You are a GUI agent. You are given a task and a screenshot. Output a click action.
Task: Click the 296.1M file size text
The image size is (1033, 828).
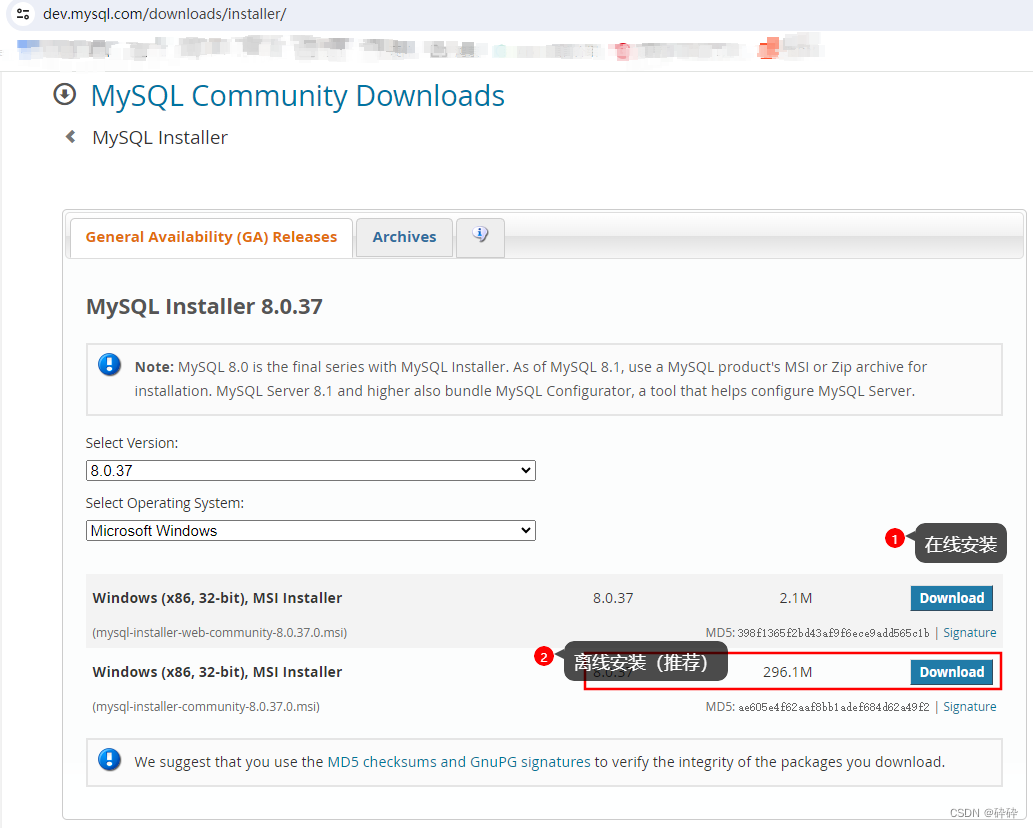tap(787, 672)
